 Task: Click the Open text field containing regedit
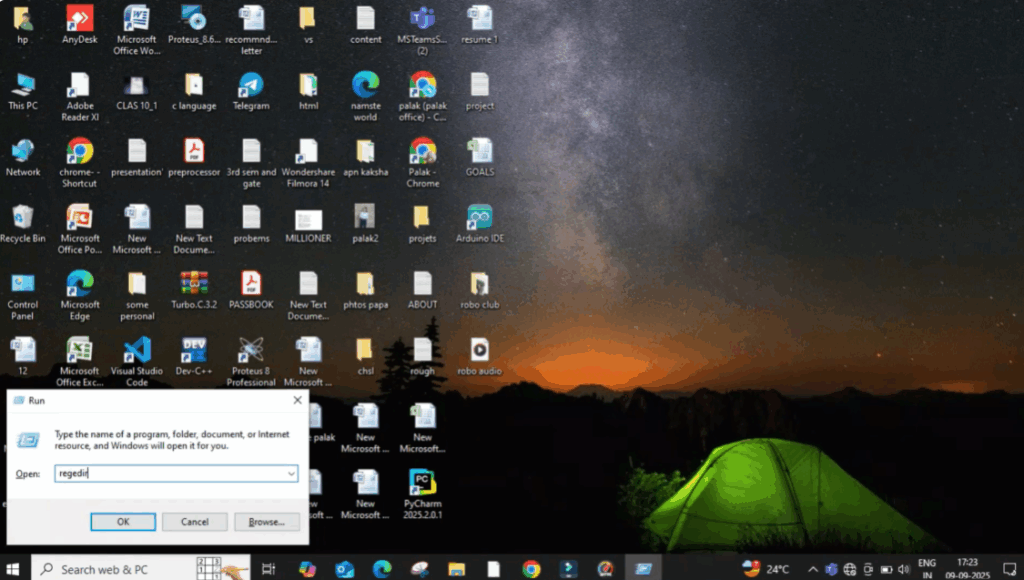[x=168, y=473]
